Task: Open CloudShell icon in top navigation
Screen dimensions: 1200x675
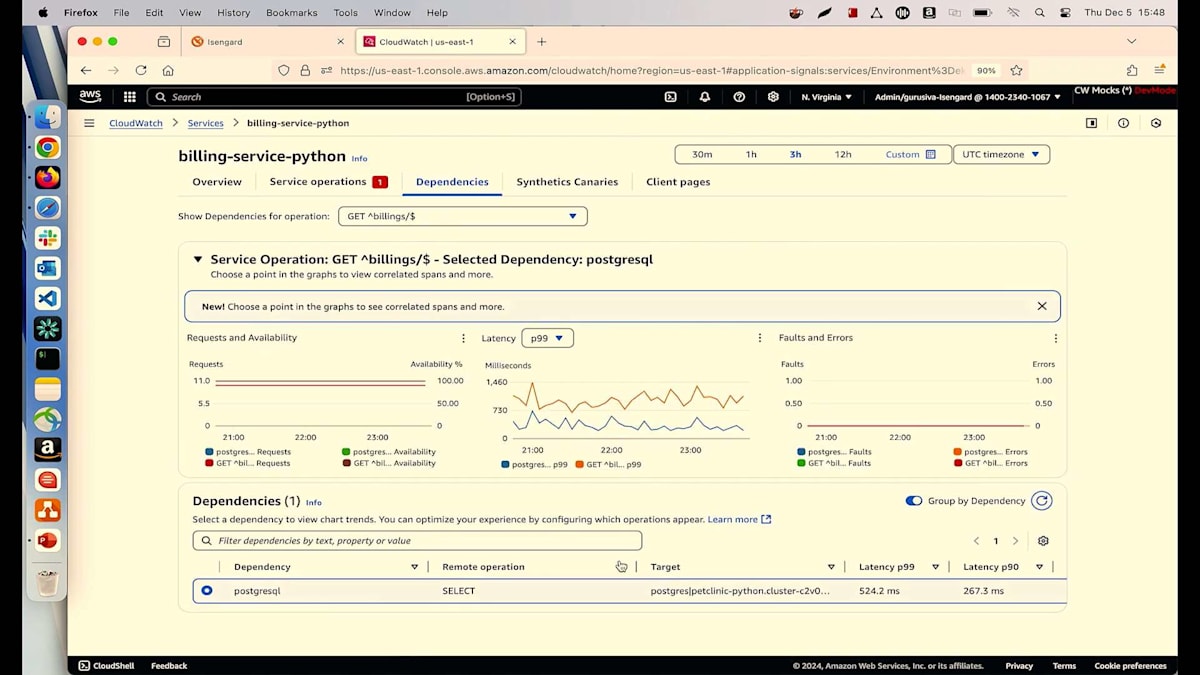Action: point(671,97)
